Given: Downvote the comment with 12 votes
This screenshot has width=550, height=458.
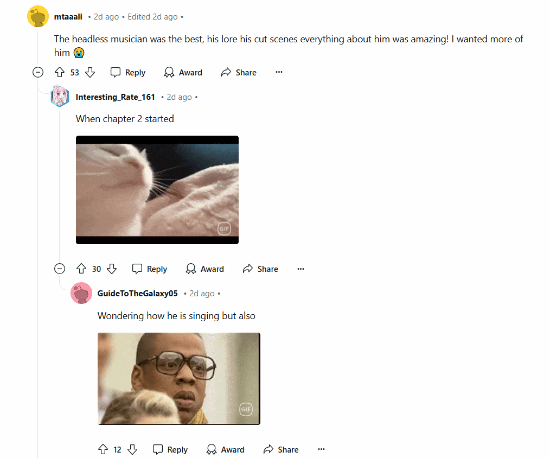Looking at the screenshot, I should (132, 449).
